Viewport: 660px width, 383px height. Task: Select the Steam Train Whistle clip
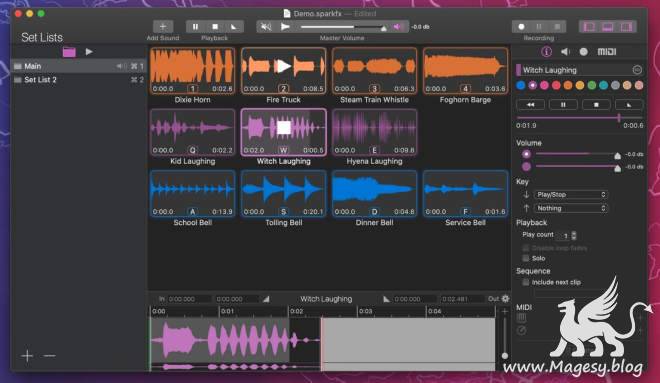click(x=374, y=71)
